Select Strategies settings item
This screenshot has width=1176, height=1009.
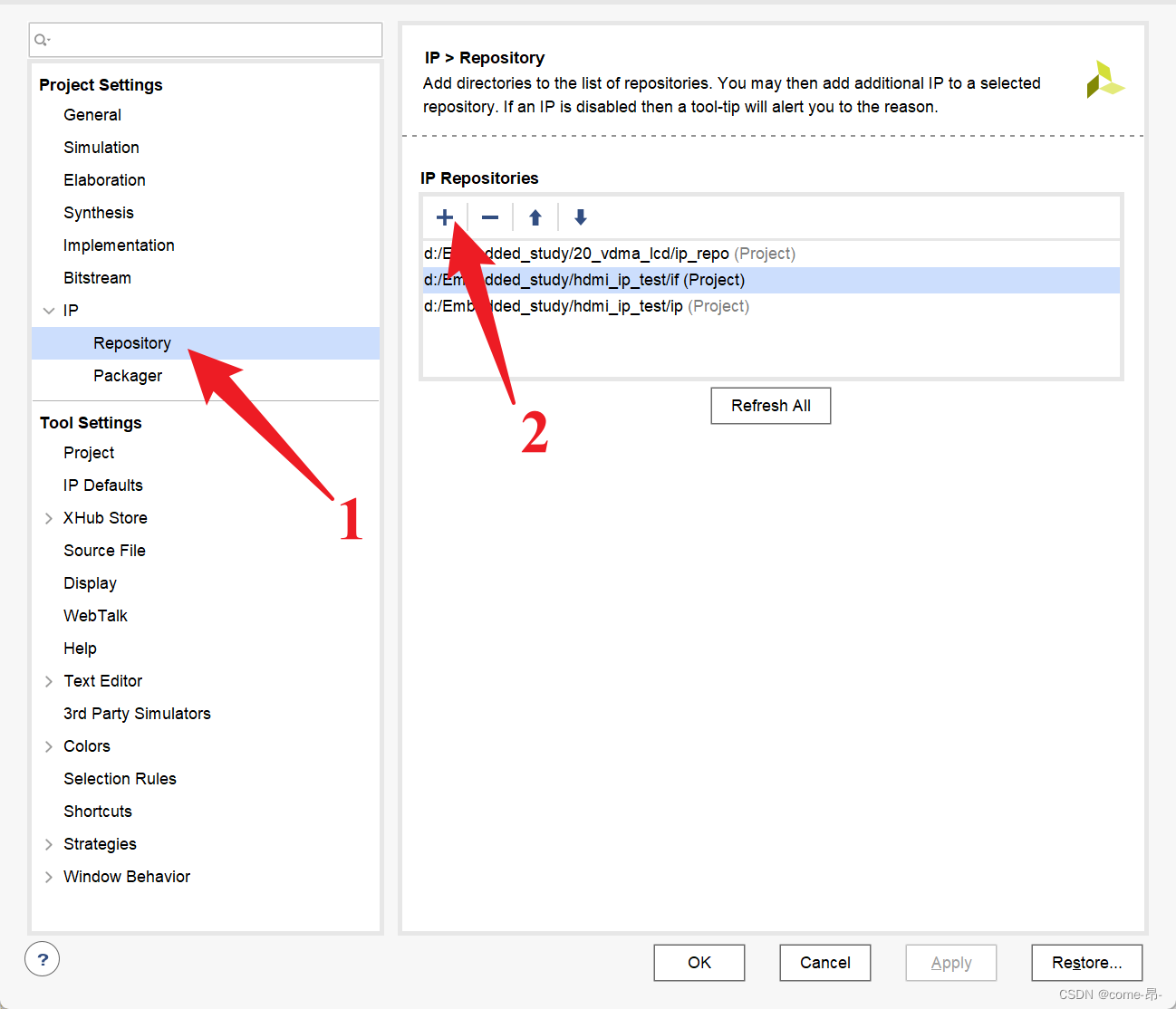(100, 844)
